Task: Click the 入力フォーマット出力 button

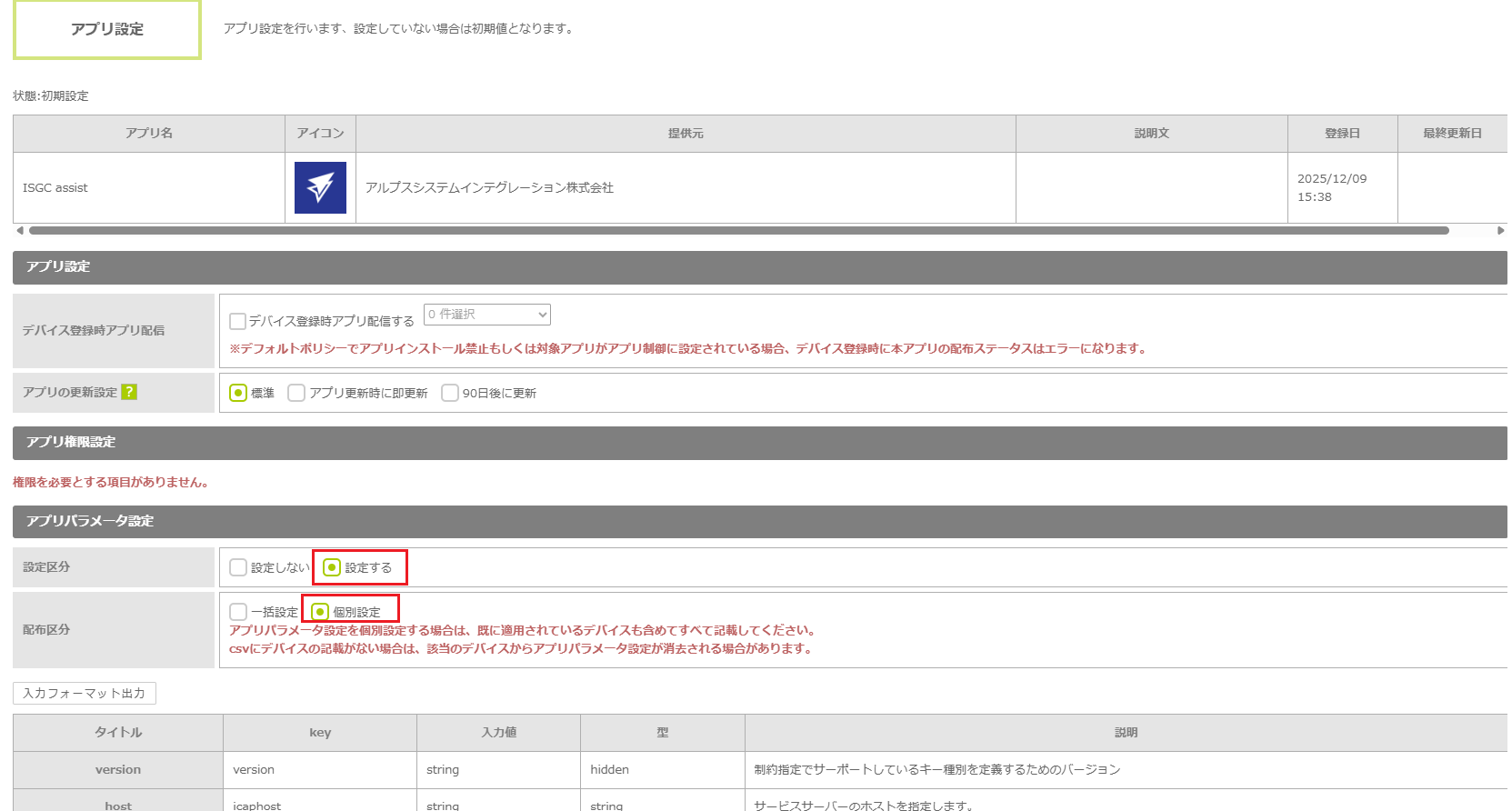Action: coord(85,693)
